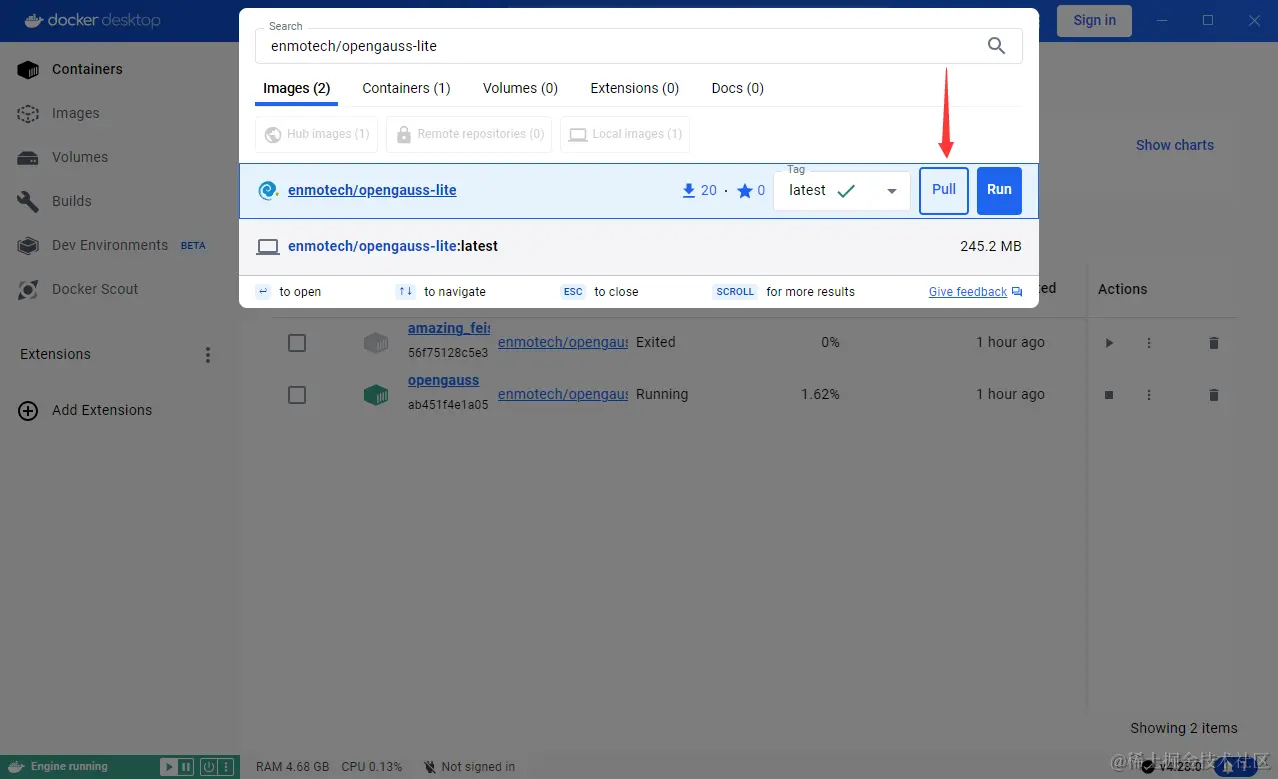Click the Give feedback link
The width and height of the screenshot is (1278, 779).
(975, 292)
